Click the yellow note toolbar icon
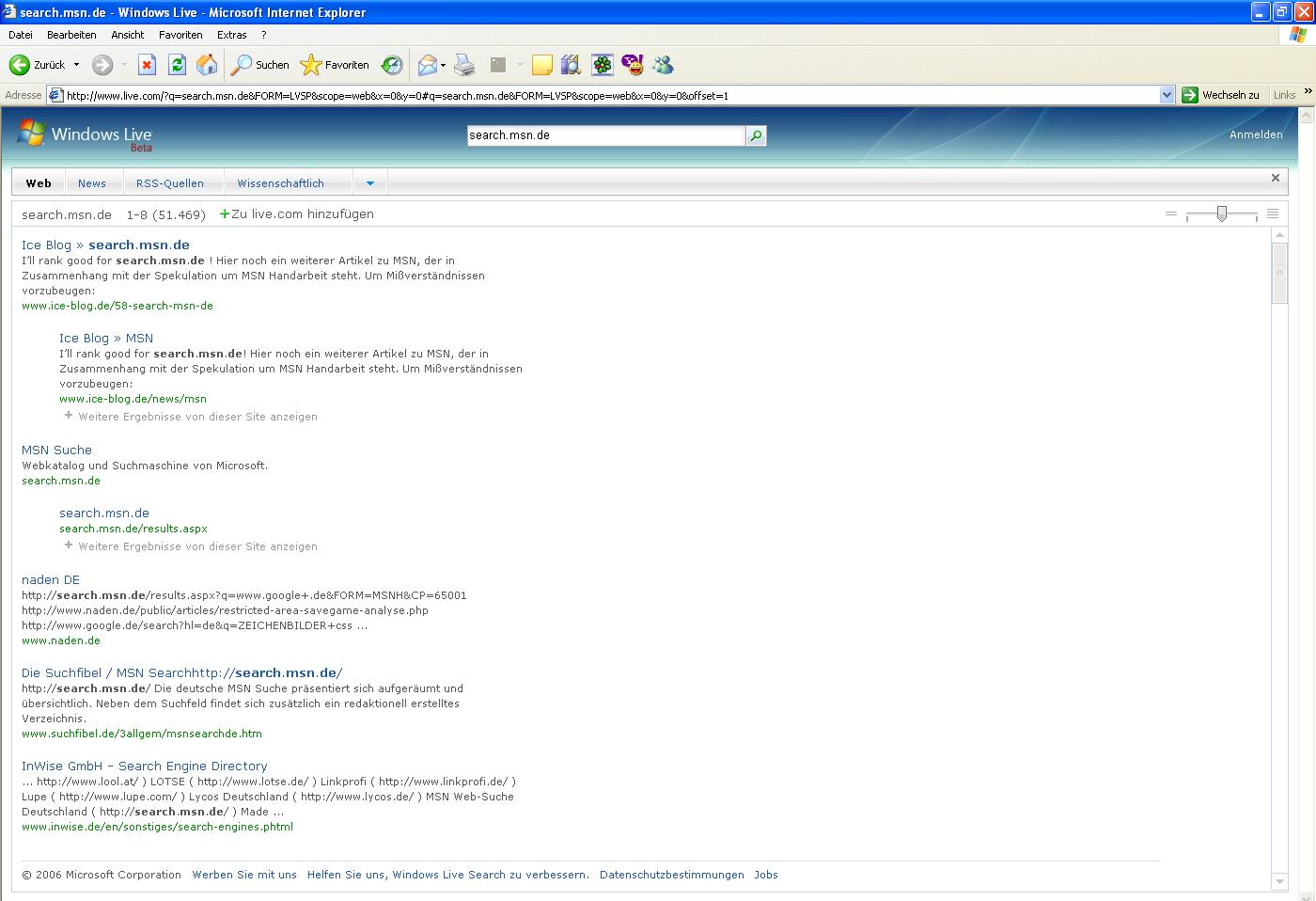This screenshot has width=1316, height=901. tap(541, 65)
